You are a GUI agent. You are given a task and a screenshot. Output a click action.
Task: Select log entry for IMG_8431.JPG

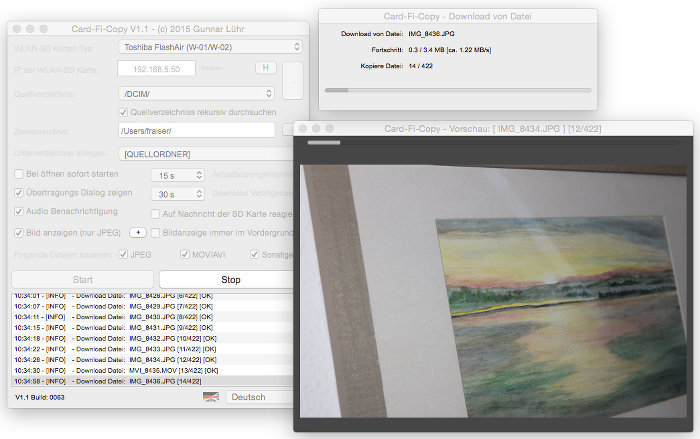coord(152,328)
